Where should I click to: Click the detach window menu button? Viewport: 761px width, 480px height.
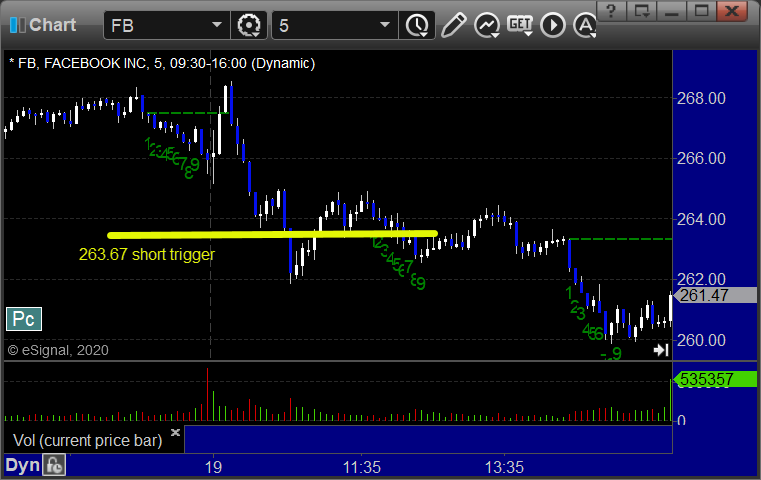(x=642, y=11)
